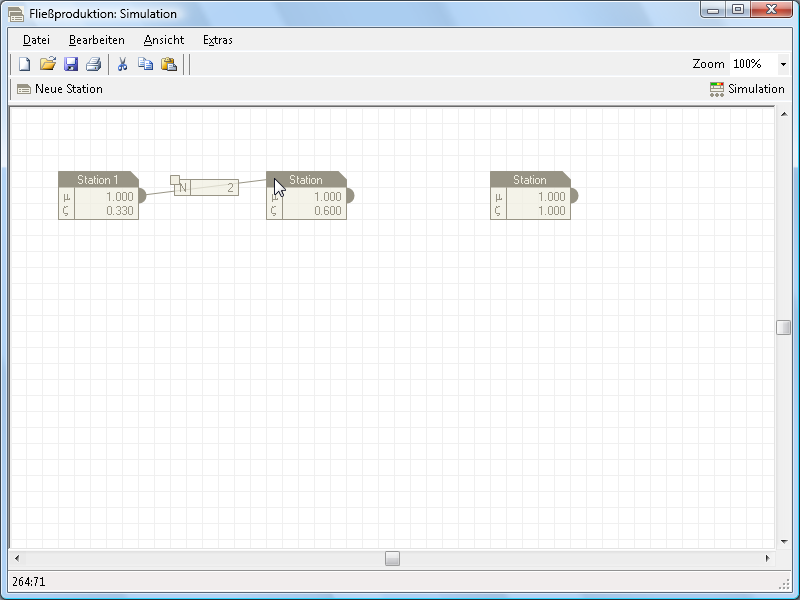Open the Extras menu

[x=218, y=40]
